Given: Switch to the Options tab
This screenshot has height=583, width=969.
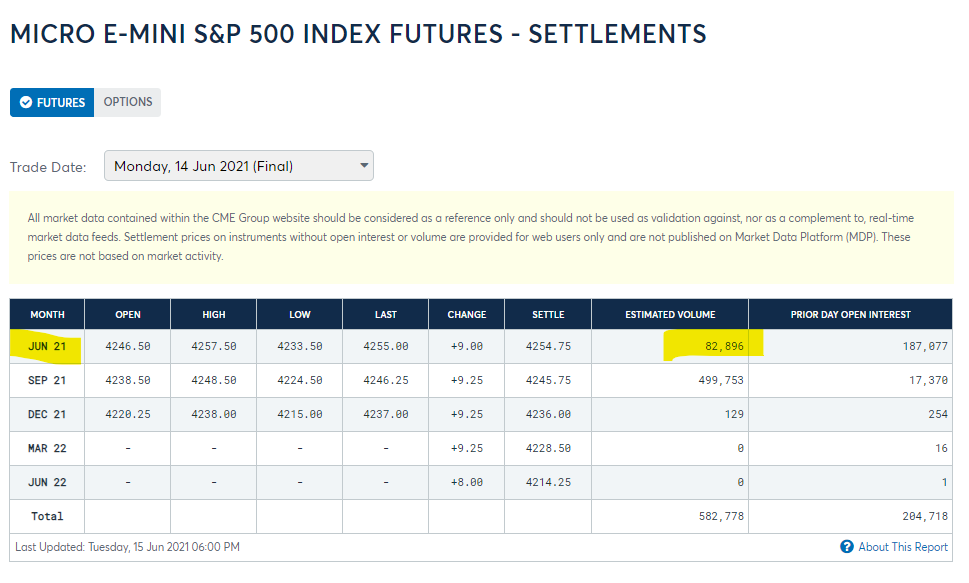Looking at the screenshot, I should point(127,102).
